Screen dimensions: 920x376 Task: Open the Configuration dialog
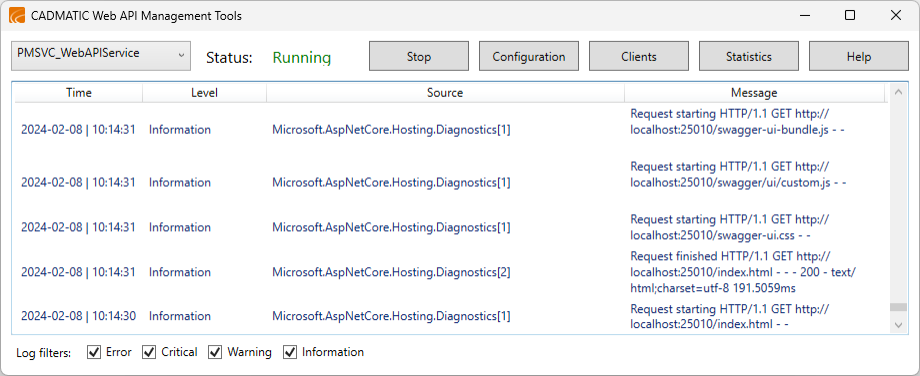(529, 56)
